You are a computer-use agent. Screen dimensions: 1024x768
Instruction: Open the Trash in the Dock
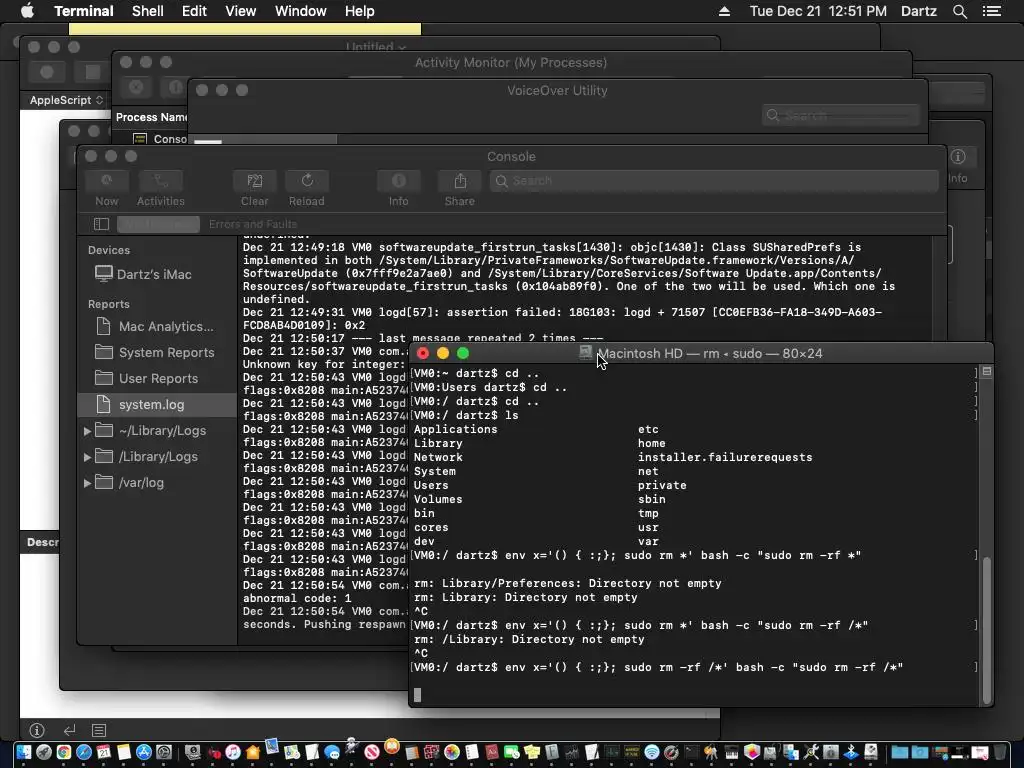click(1000, 752)
